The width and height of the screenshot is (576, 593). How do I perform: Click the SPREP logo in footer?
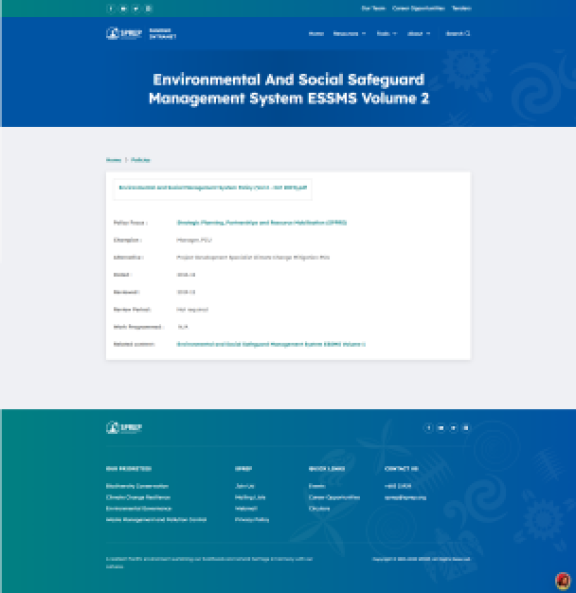point(124,427)
